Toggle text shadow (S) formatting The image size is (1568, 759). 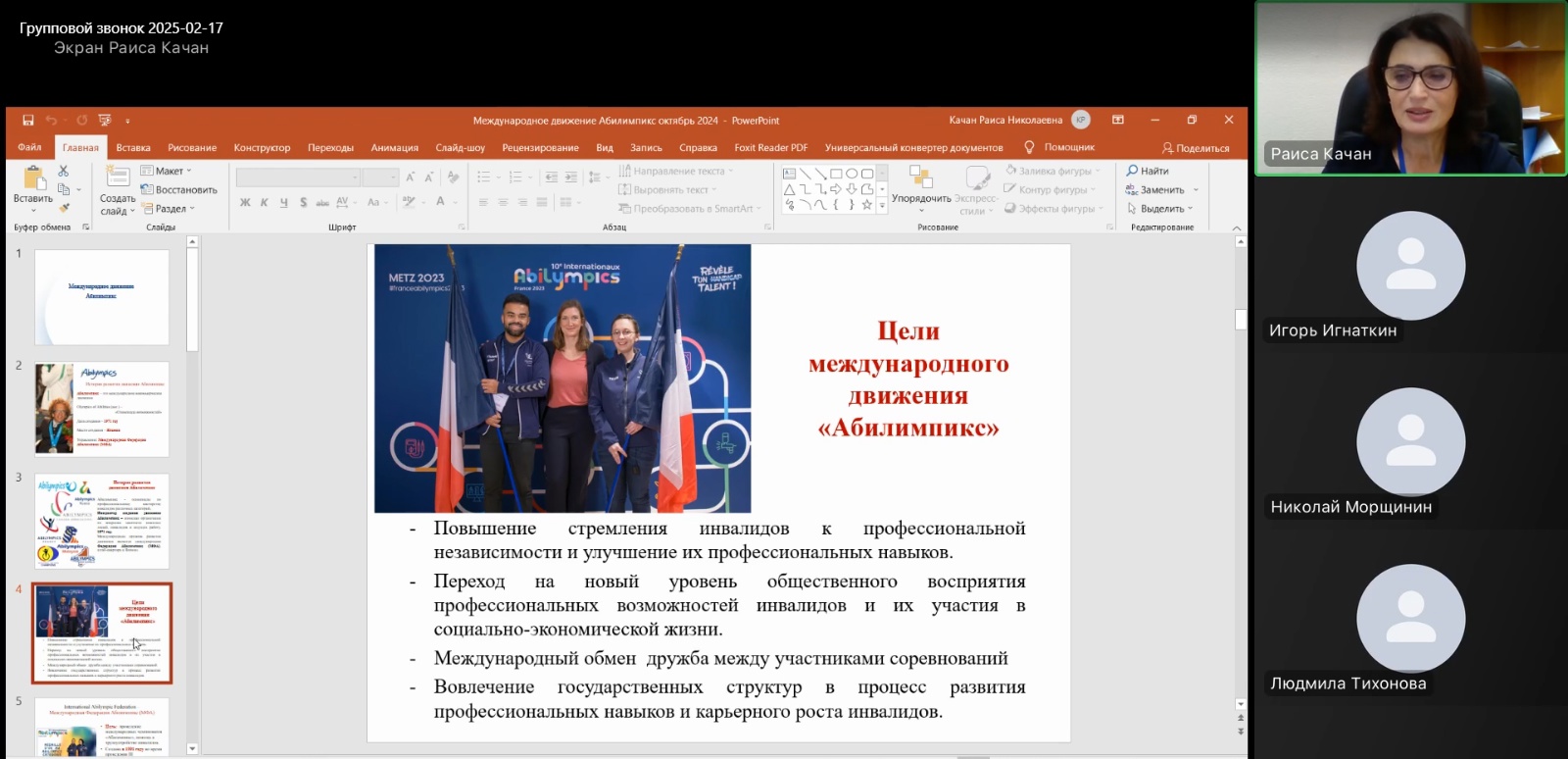click(x=304, y=202)
